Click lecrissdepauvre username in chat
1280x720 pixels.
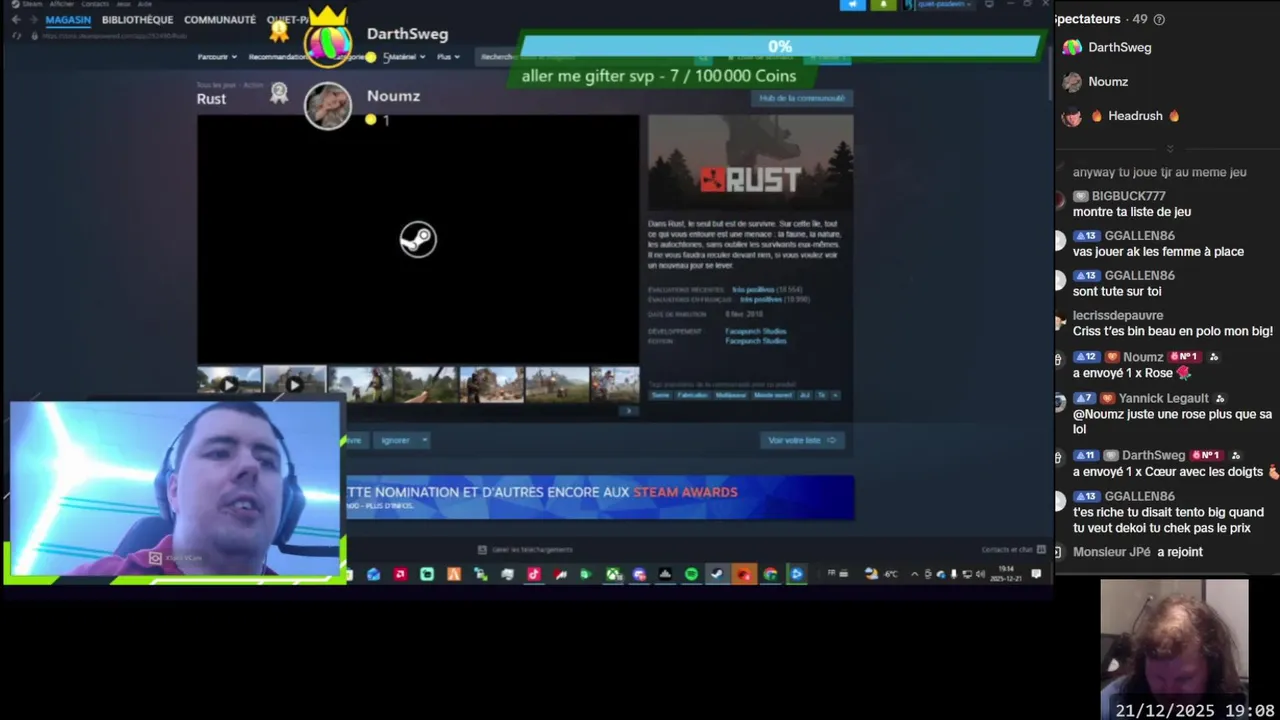coord(1118,315)
